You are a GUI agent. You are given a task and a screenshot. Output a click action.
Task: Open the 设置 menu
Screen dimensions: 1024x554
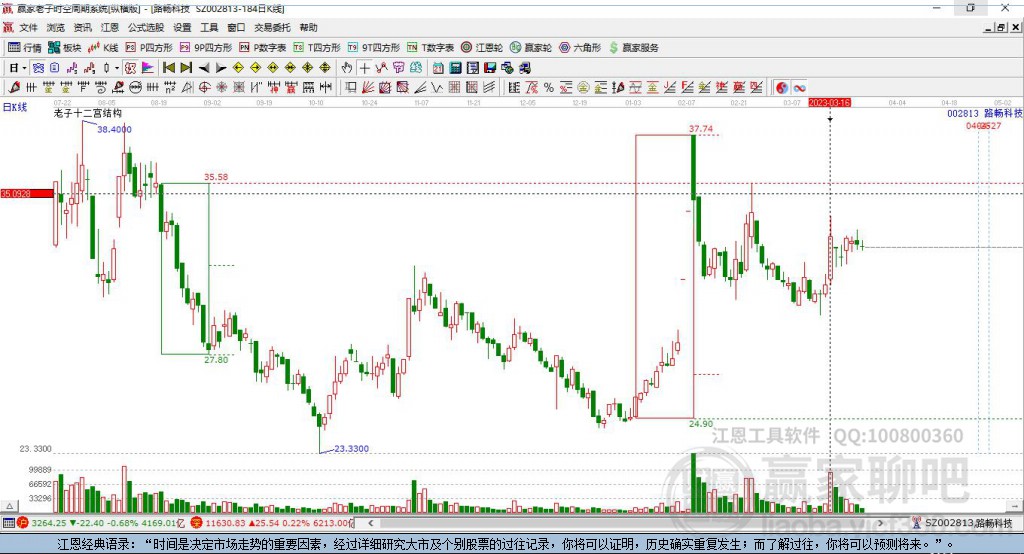(182, 27)
